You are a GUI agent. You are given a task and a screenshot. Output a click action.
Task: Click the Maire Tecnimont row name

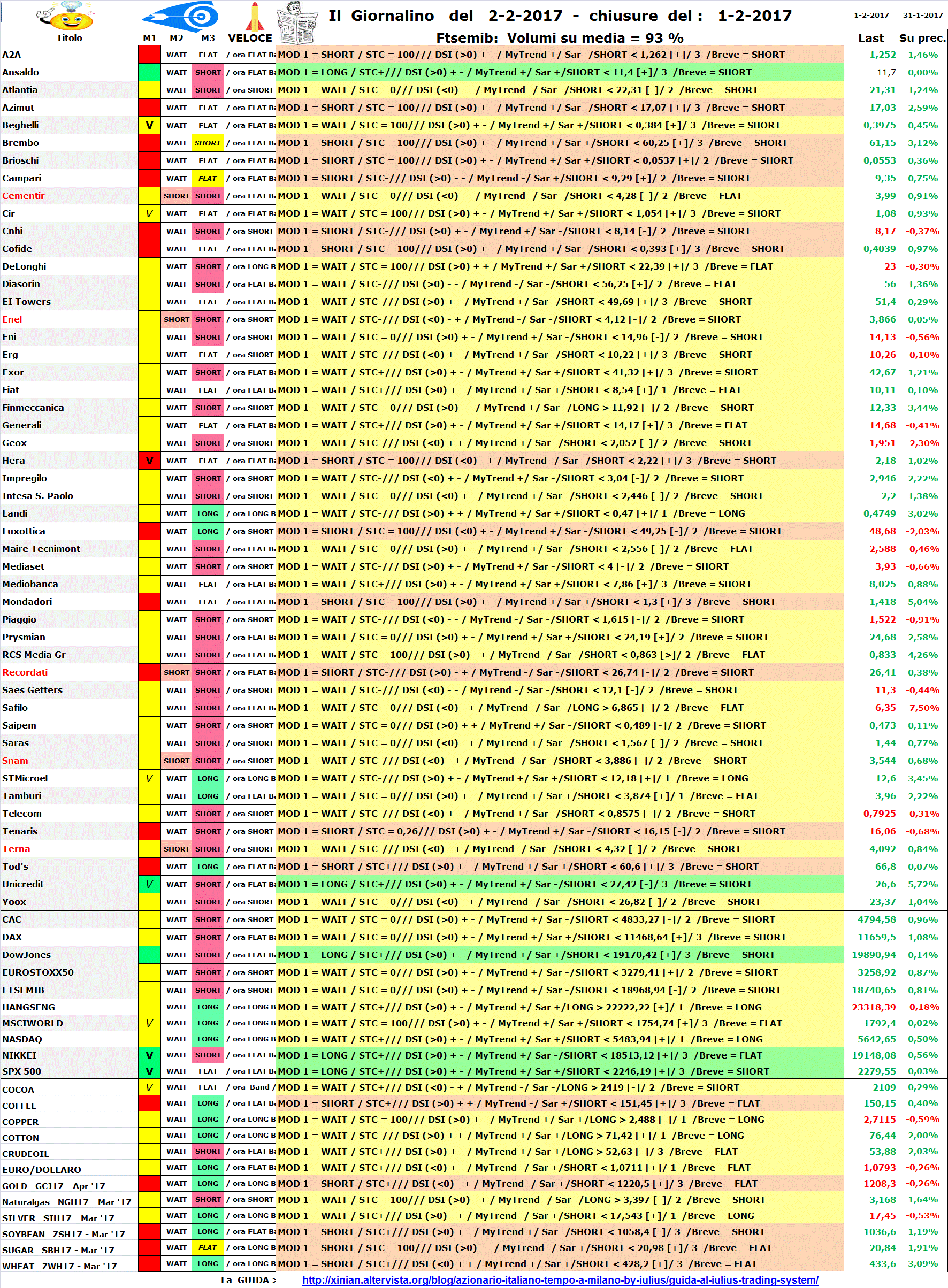coord(41,549)
